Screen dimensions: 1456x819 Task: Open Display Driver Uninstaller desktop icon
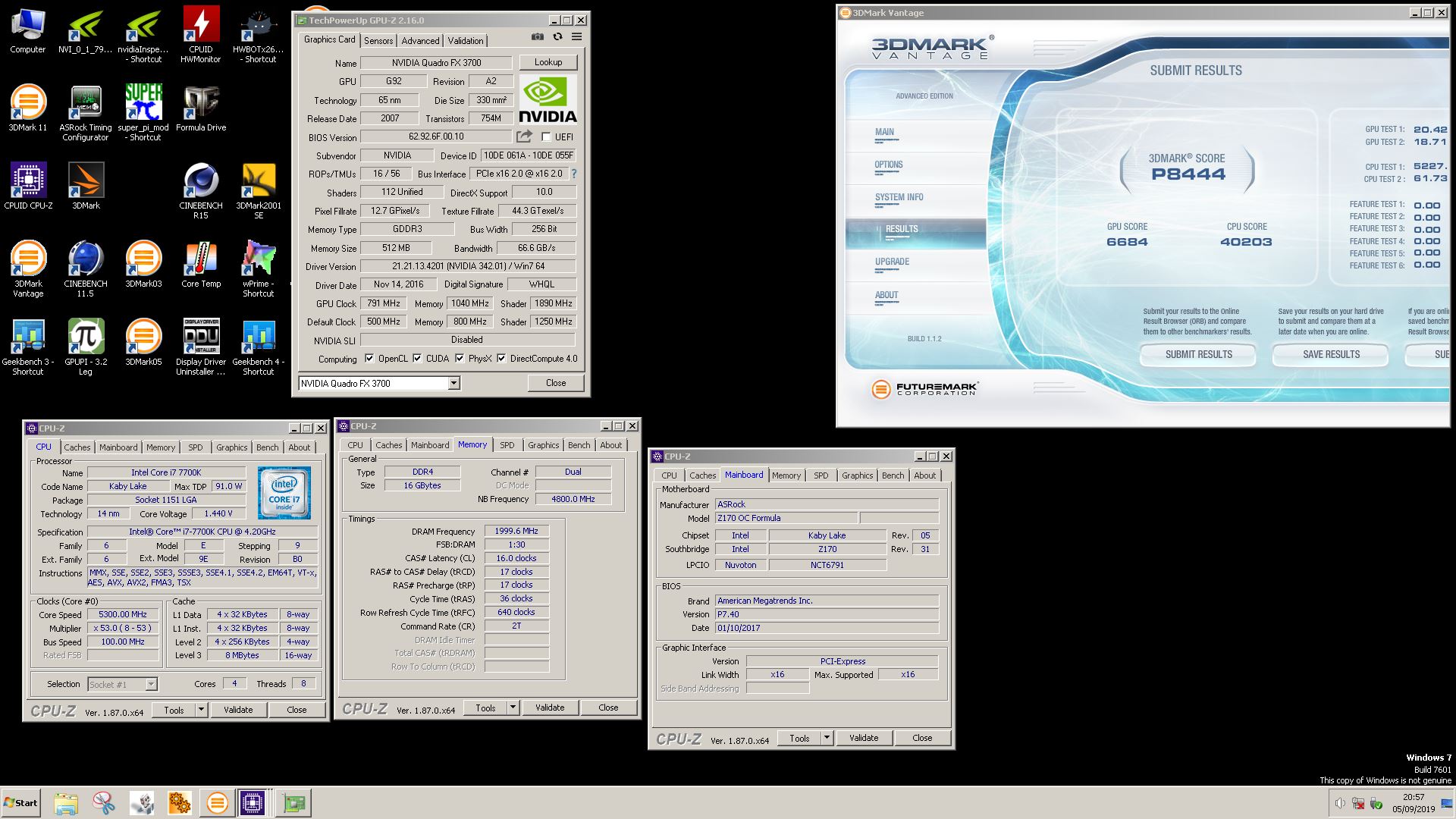click(201, 347)
